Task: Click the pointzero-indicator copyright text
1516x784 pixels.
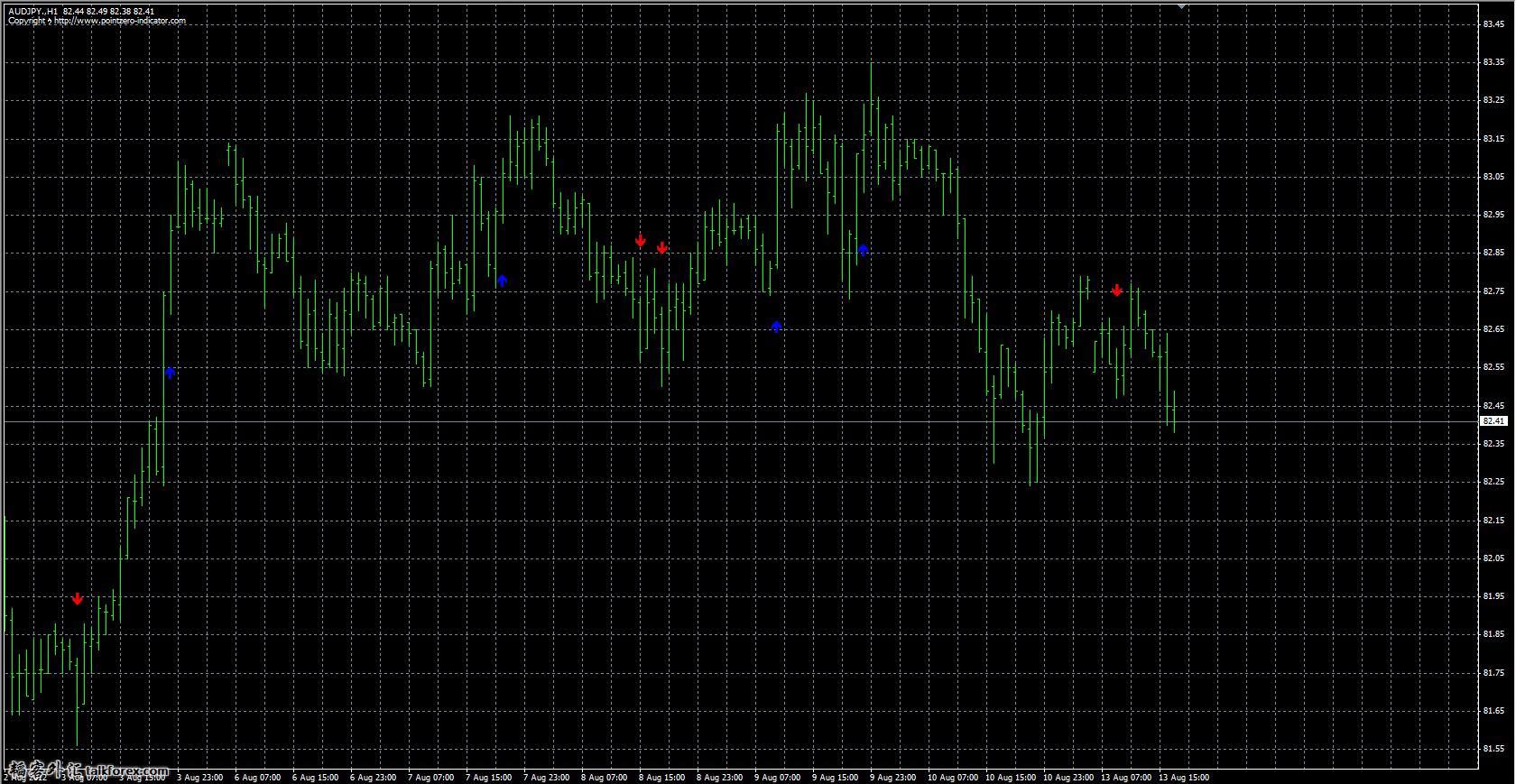Action: 97,21
